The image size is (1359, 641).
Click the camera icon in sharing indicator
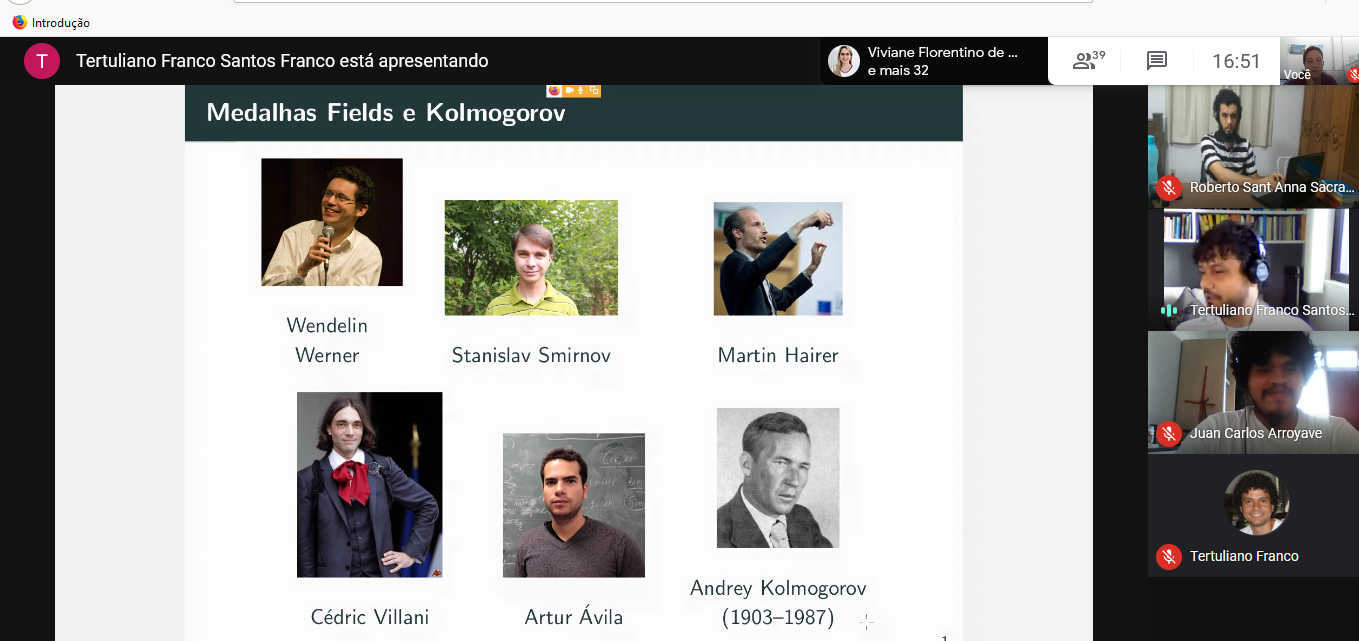[x=569, y=90]
